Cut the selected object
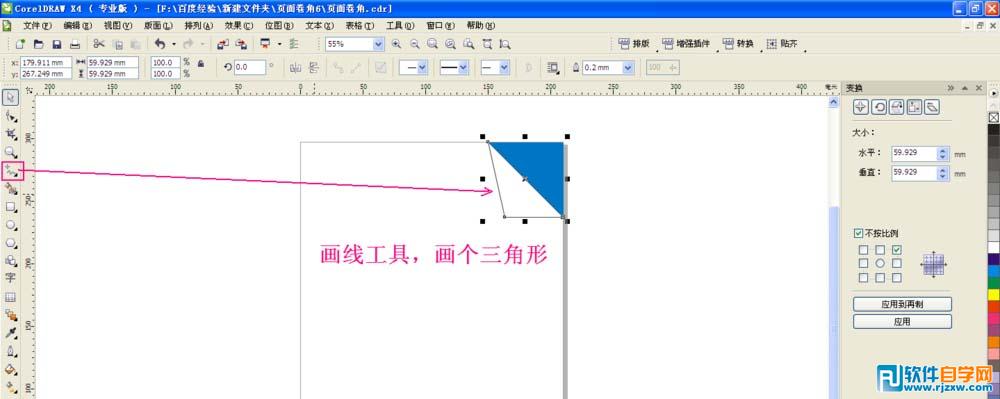The height and width of the screenshot is (399, 1000). [x=99, y=44]
